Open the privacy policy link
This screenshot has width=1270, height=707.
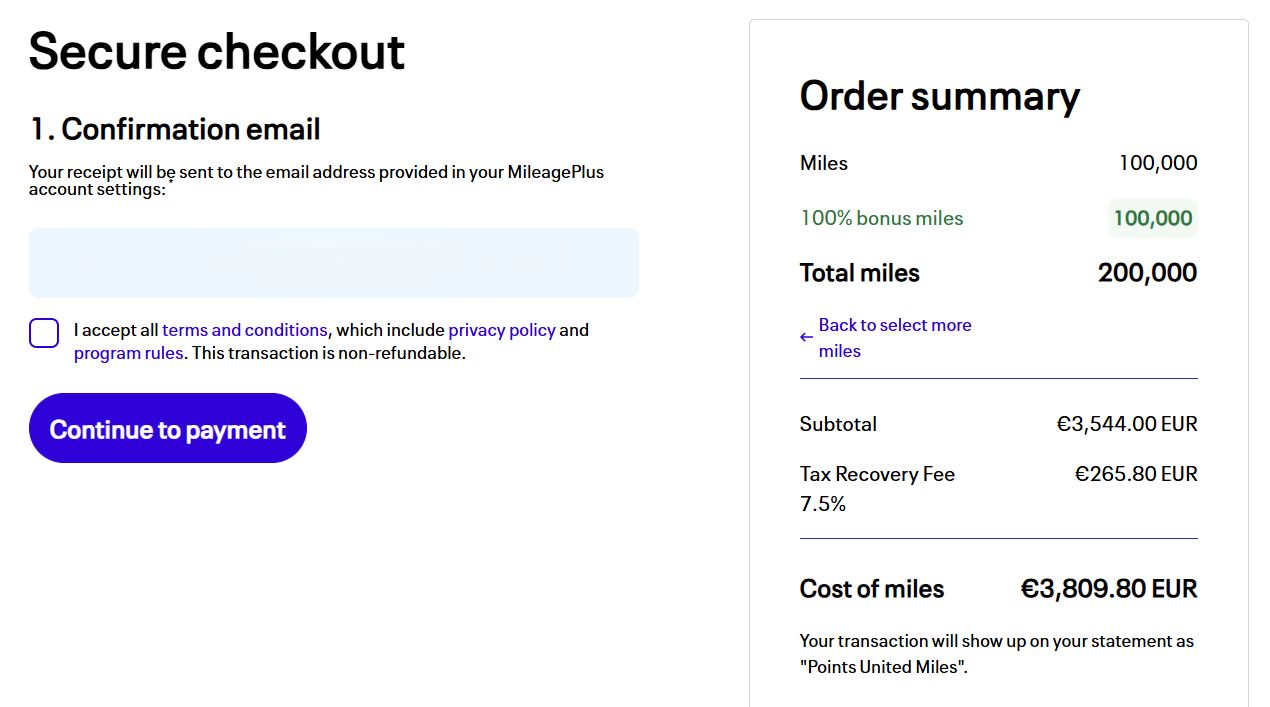502,330
